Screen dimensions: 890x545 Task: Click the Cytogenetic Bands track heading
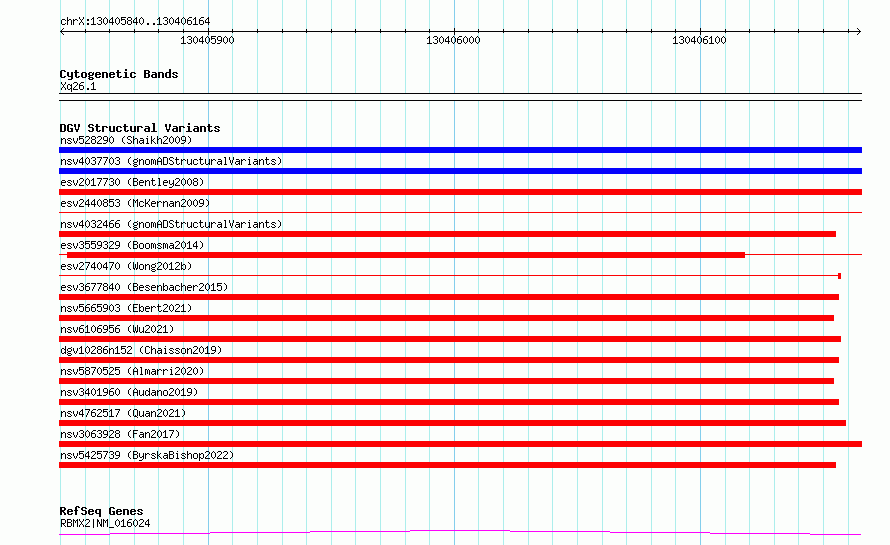tap(119, 74)
